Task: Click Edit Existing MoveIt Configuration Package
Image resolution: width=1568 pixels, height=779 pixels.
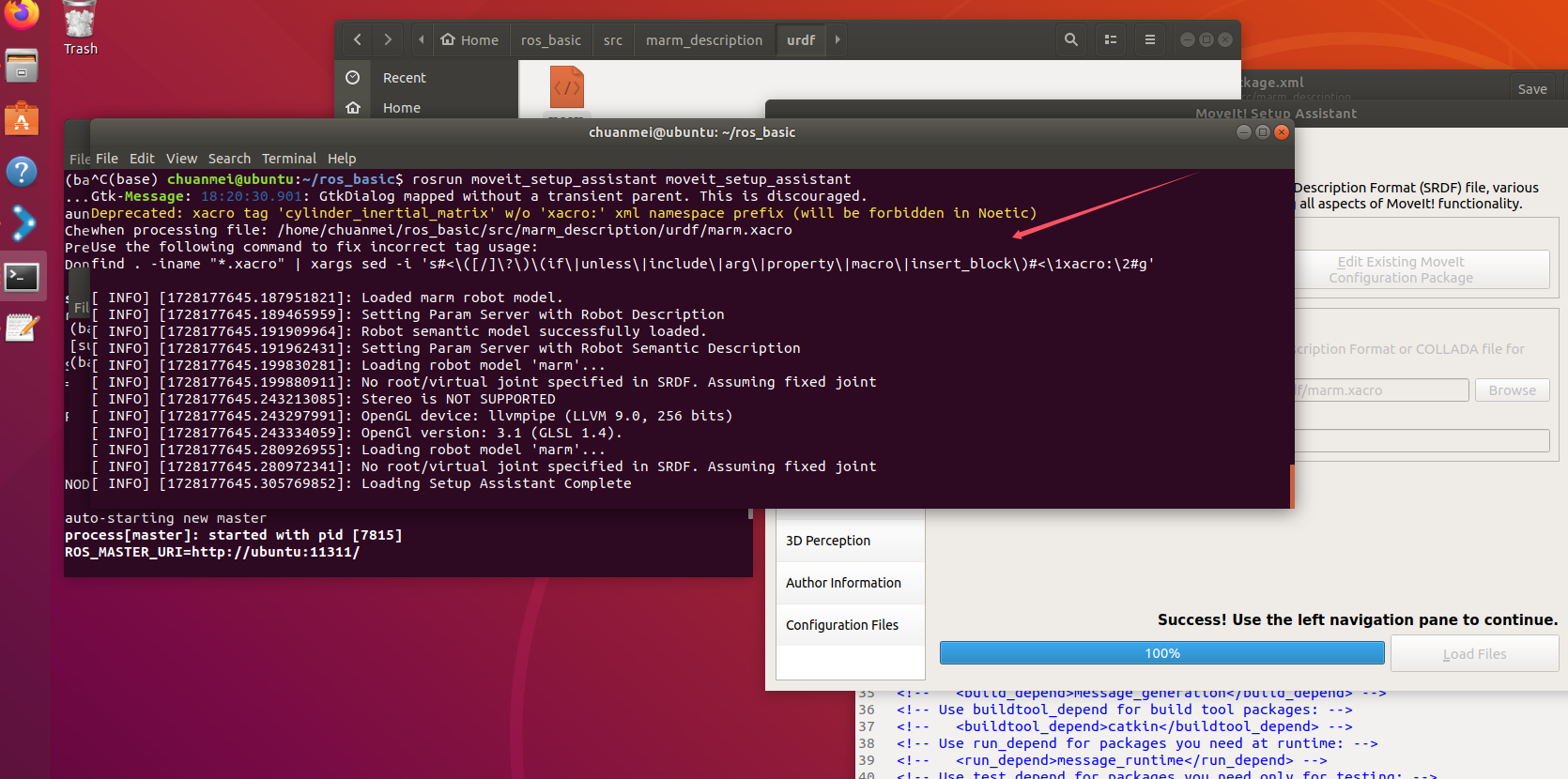Action: (1422, 269)
